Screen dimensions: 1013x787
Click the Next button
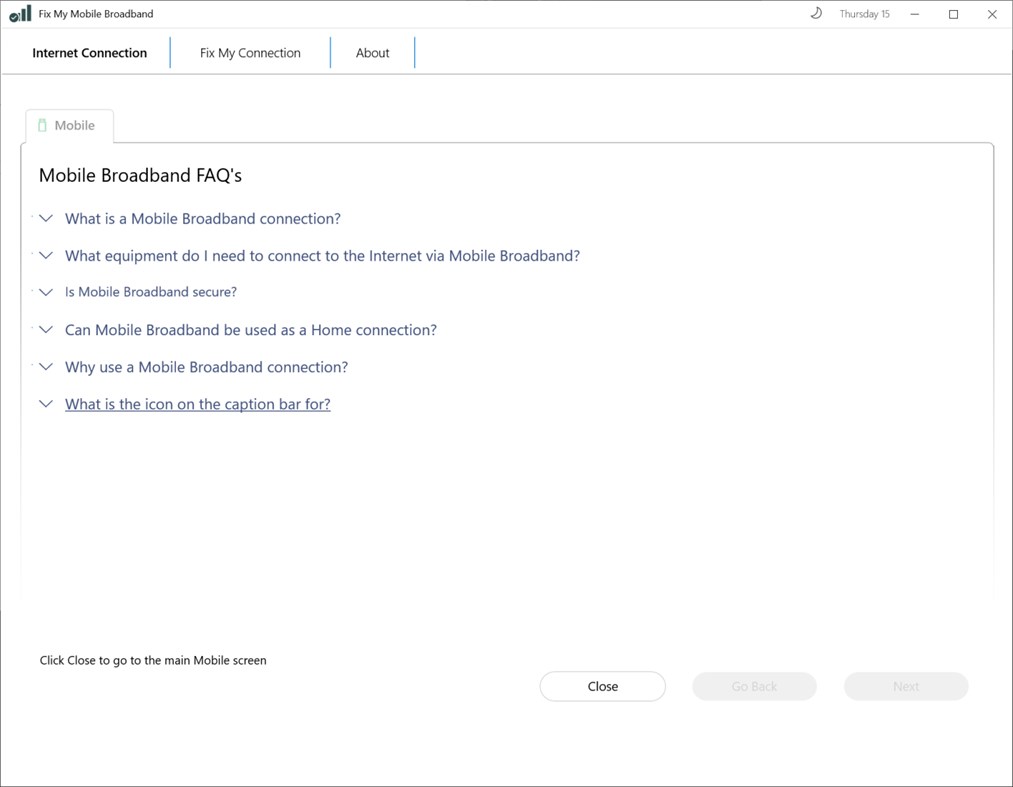tap(905, 686)
